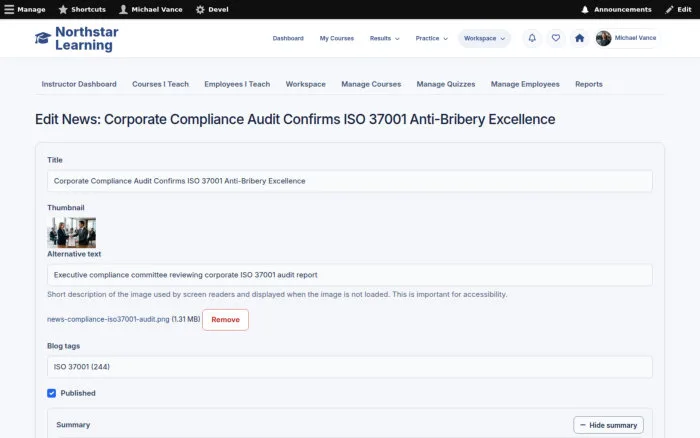
Task: Open My Courses in main navigation
Action: [337, 38]
